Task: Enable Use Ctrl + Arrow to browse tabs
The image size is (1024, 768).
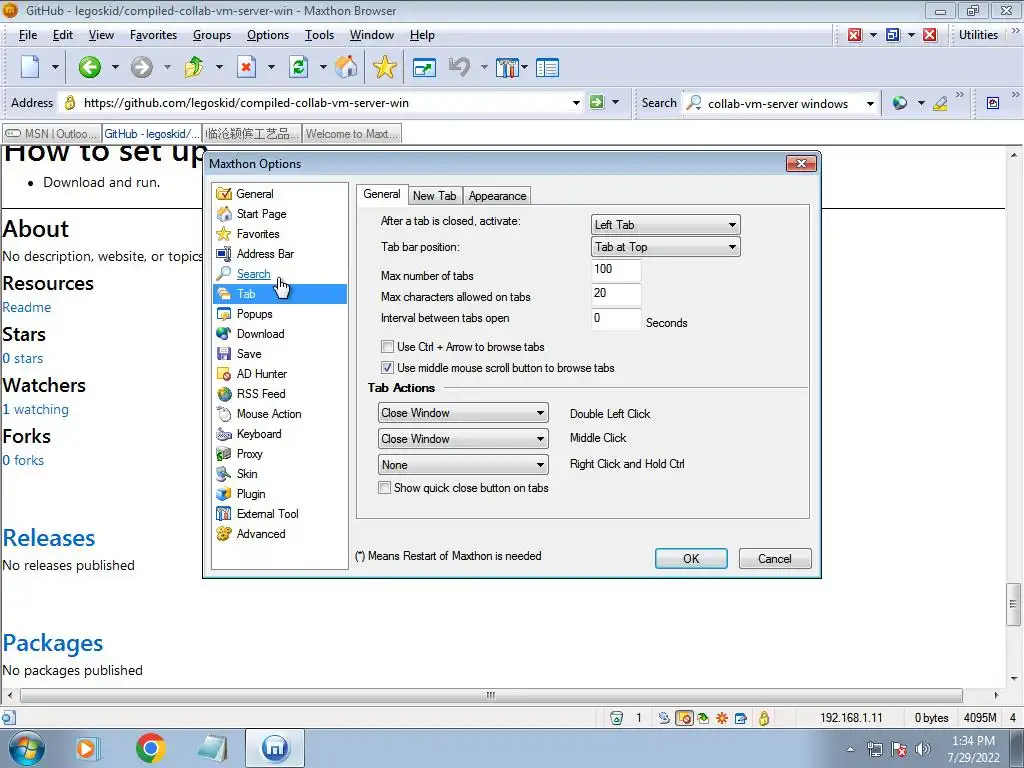Action: click(387, 346)
